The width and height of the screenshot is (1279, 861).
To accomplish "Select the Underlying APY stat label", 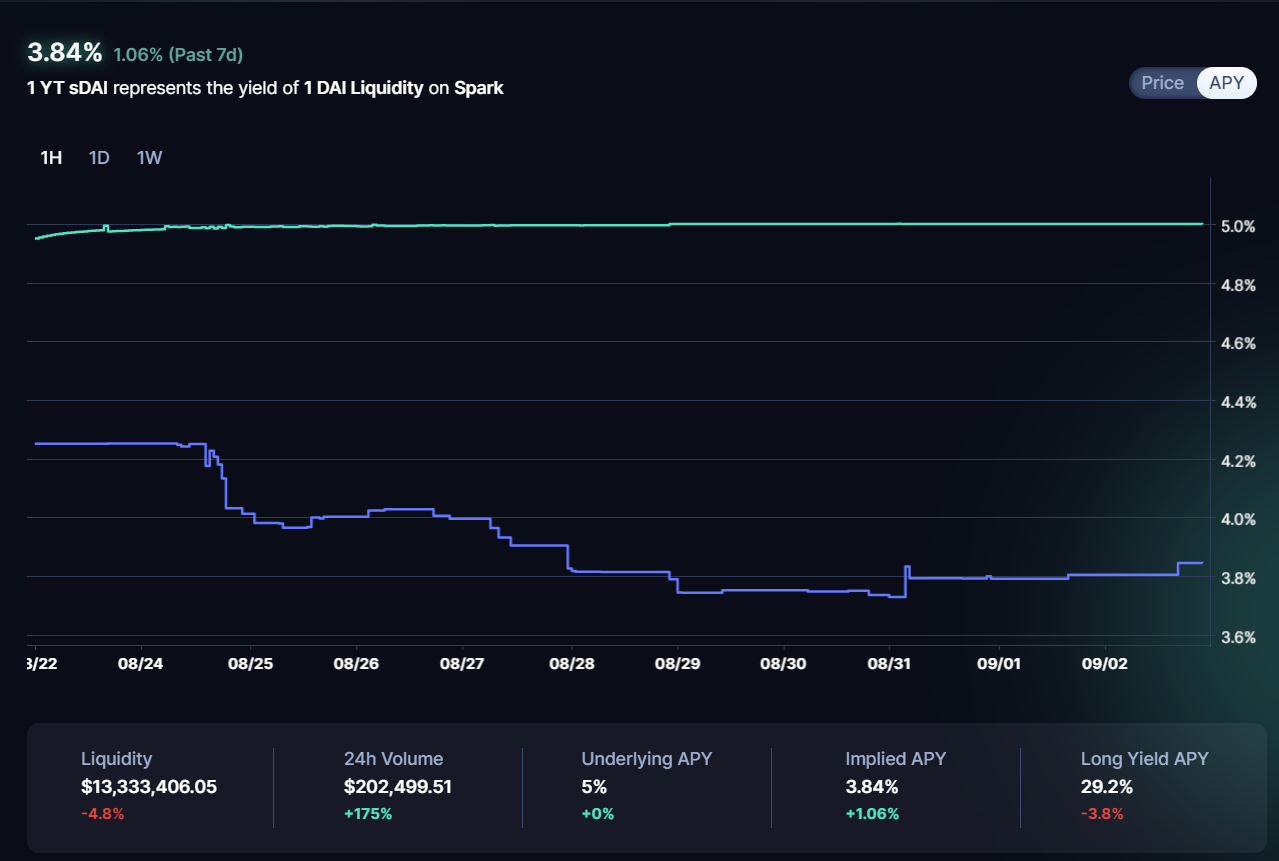I will 647,759.
